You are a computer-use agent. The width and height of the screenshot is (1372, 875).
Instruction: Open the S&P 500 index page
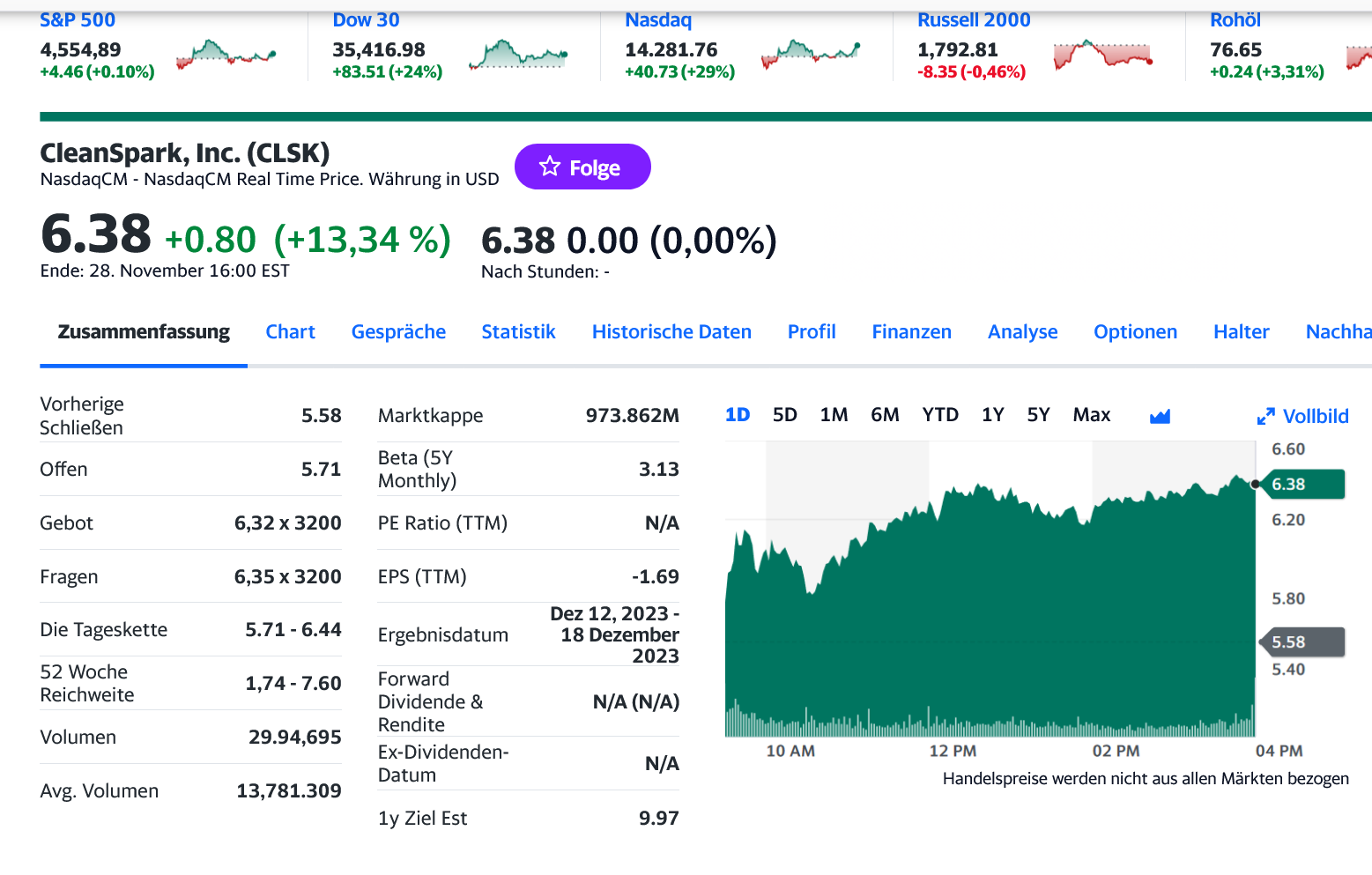[x=78, y=19]
